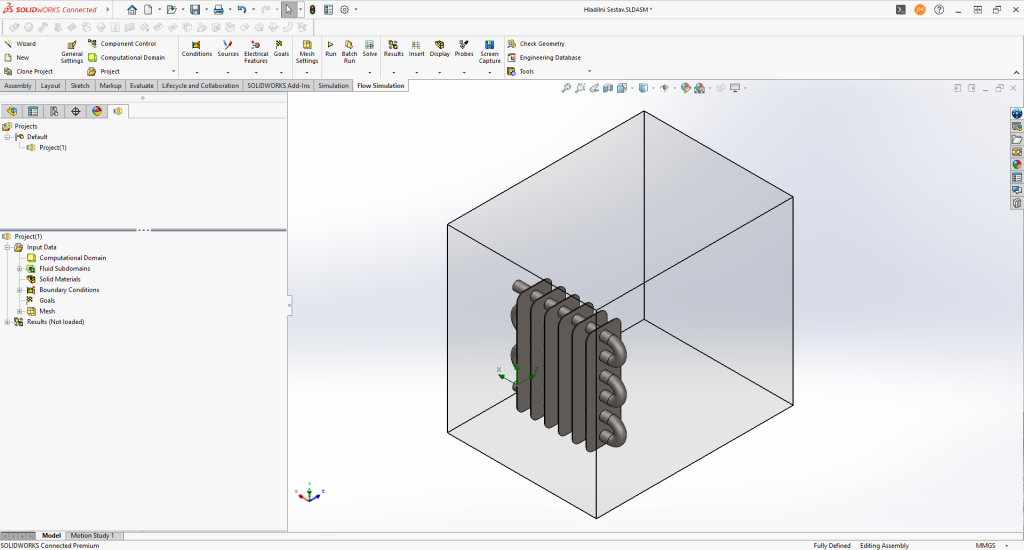The width and height of the screenshot is (1024, 550).
Task: Open Mesh Settings
Action: click(x=307, y=52)
